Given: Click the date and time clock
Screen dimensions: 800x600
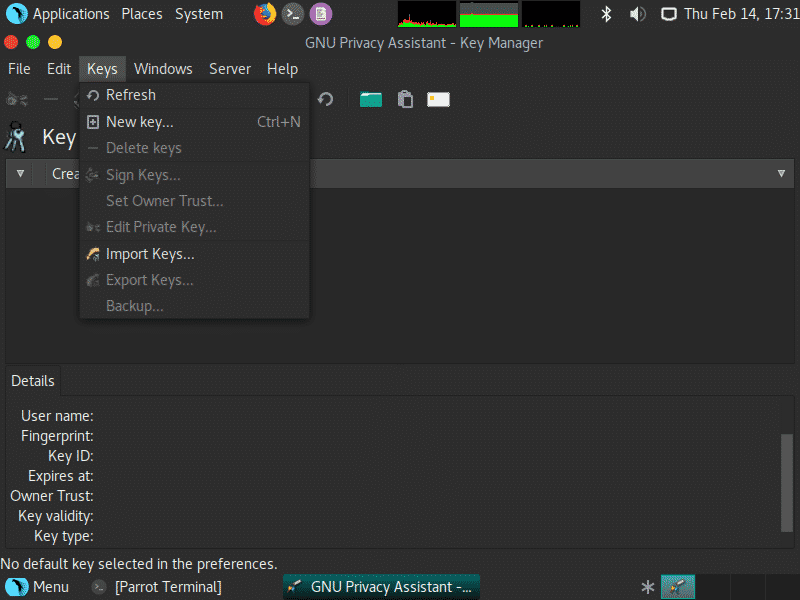Looking at the screenshot, I should point(741,14).
